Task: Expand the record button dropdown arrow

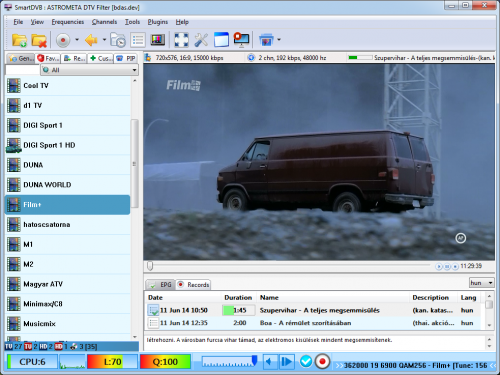Action: [x=77, y=40]
